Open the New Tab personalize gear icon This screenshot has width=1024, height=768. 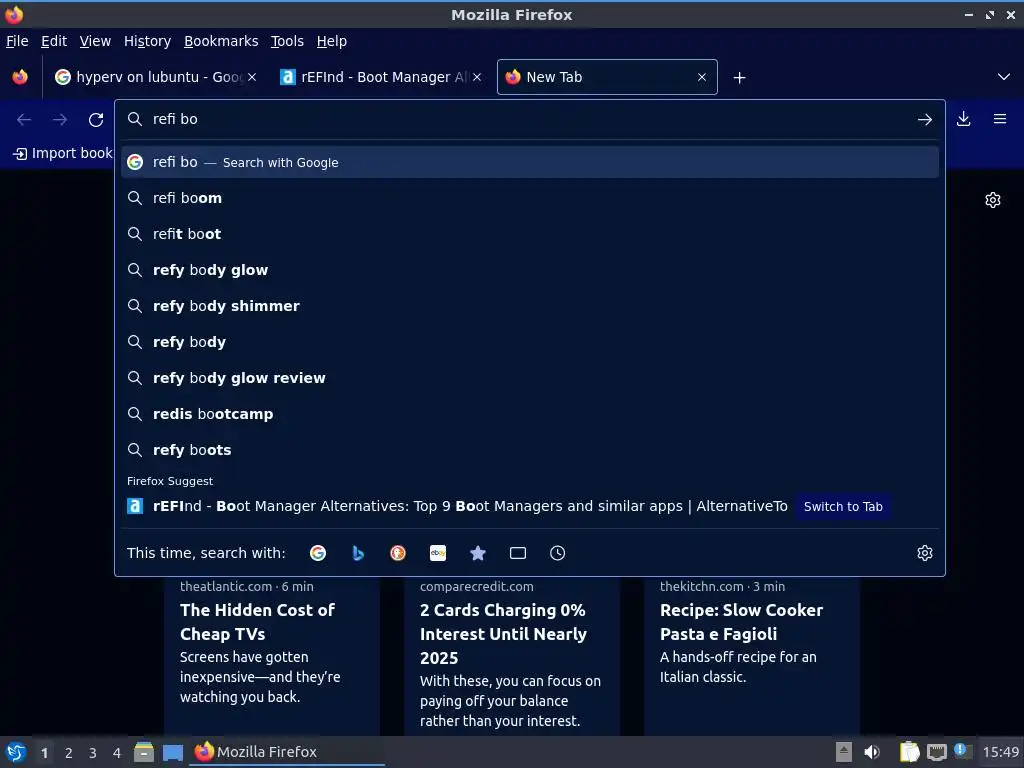993,200
